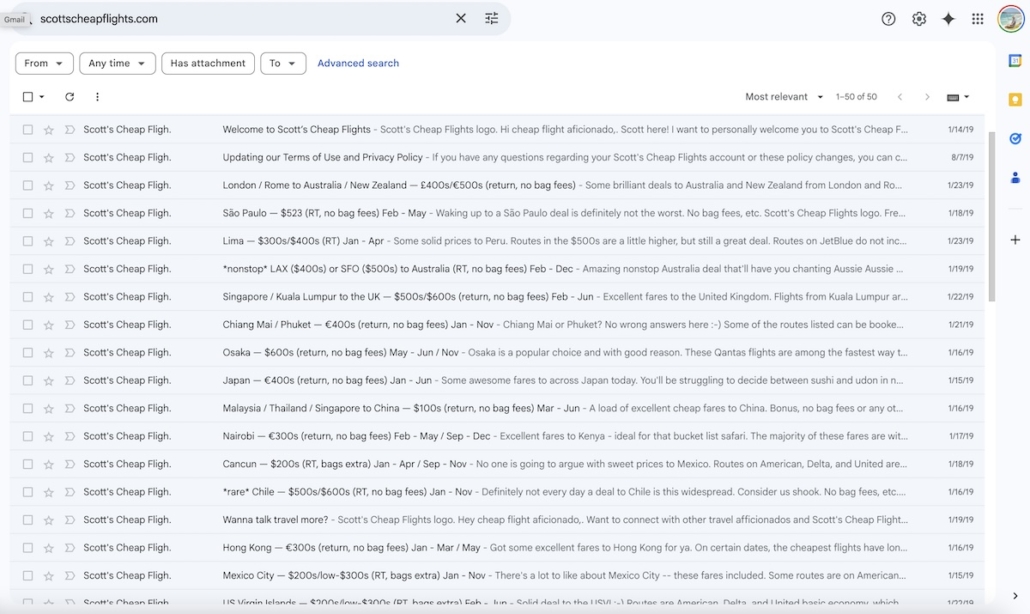Open the Tasks side panel icon

[1015, 139]
